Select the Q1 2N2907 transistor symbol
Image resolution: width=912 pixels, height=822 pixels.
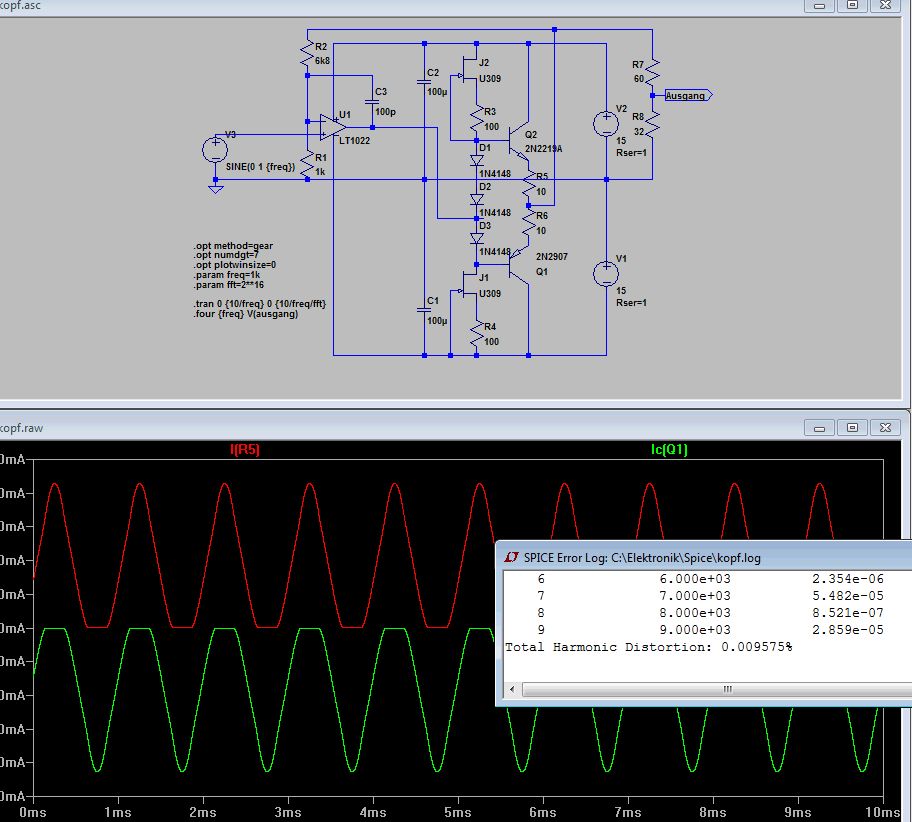point(515,262)
